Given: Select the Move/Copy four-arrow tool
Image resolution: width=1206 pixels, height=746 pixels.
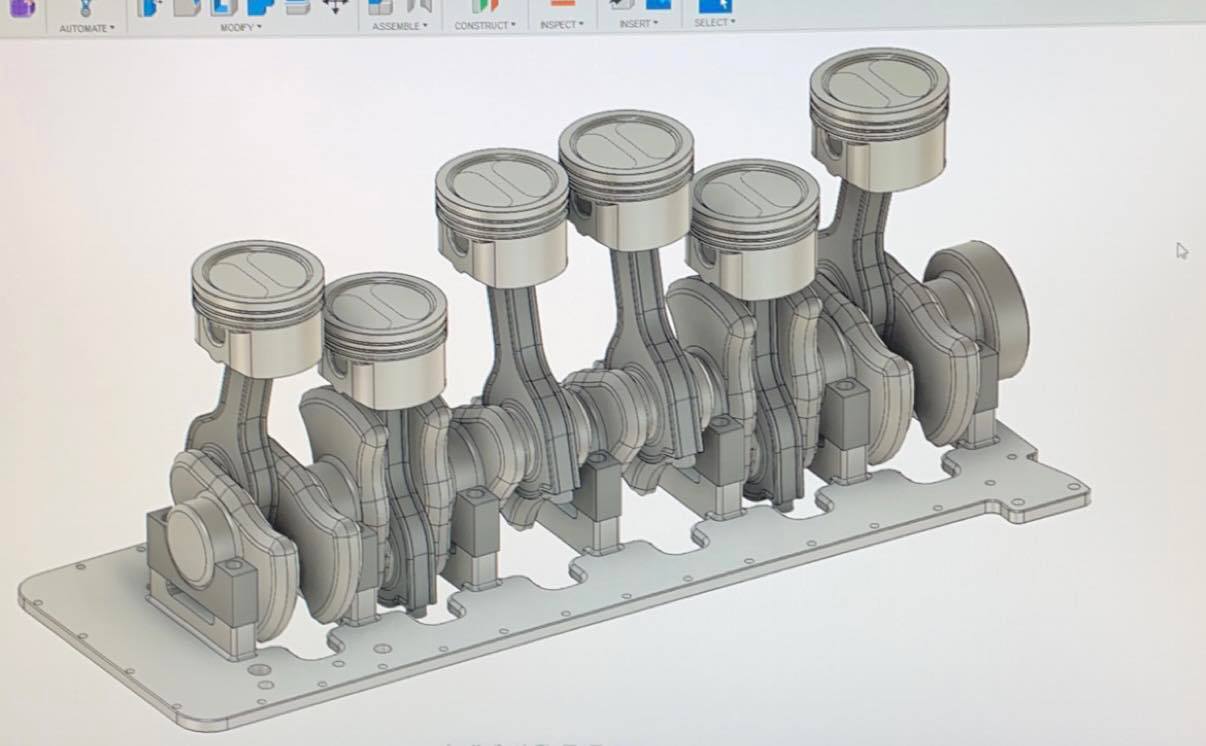Looking at the screenshot, I should click(334, 7).
